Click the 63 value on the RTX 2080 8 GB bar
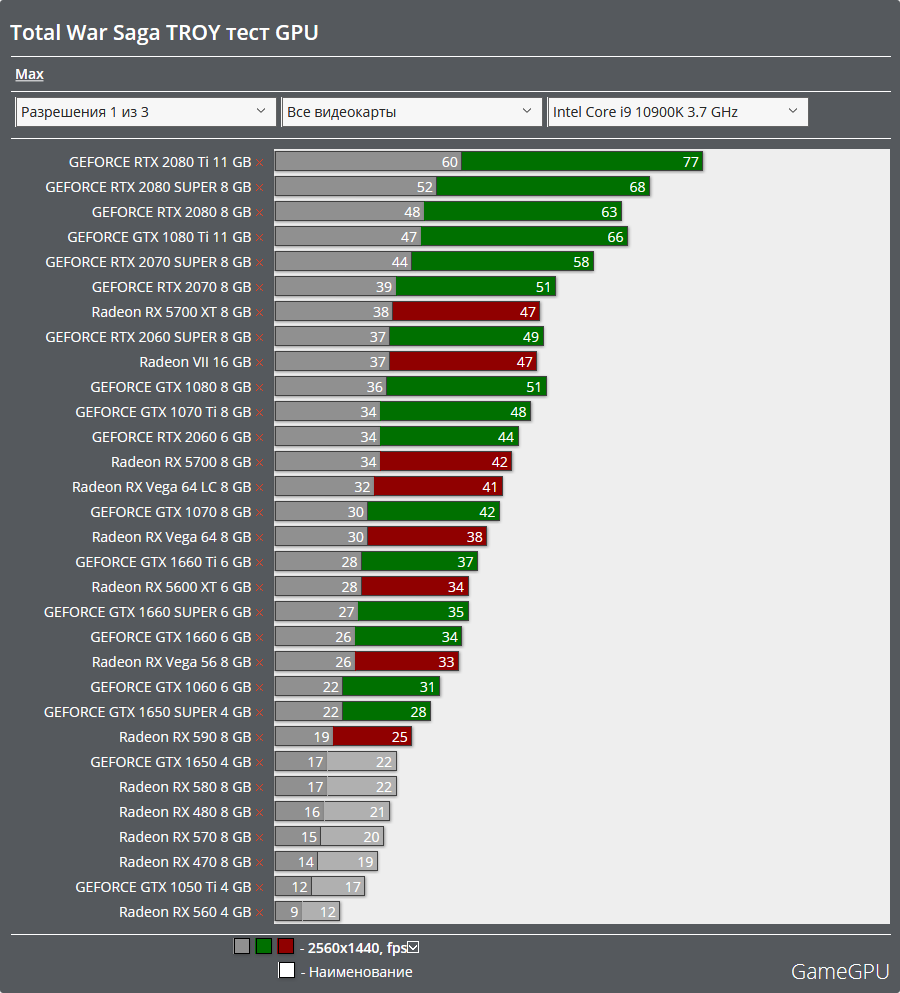Image resolution: width=900 pixels, height=993 pixels. (609, 212)
